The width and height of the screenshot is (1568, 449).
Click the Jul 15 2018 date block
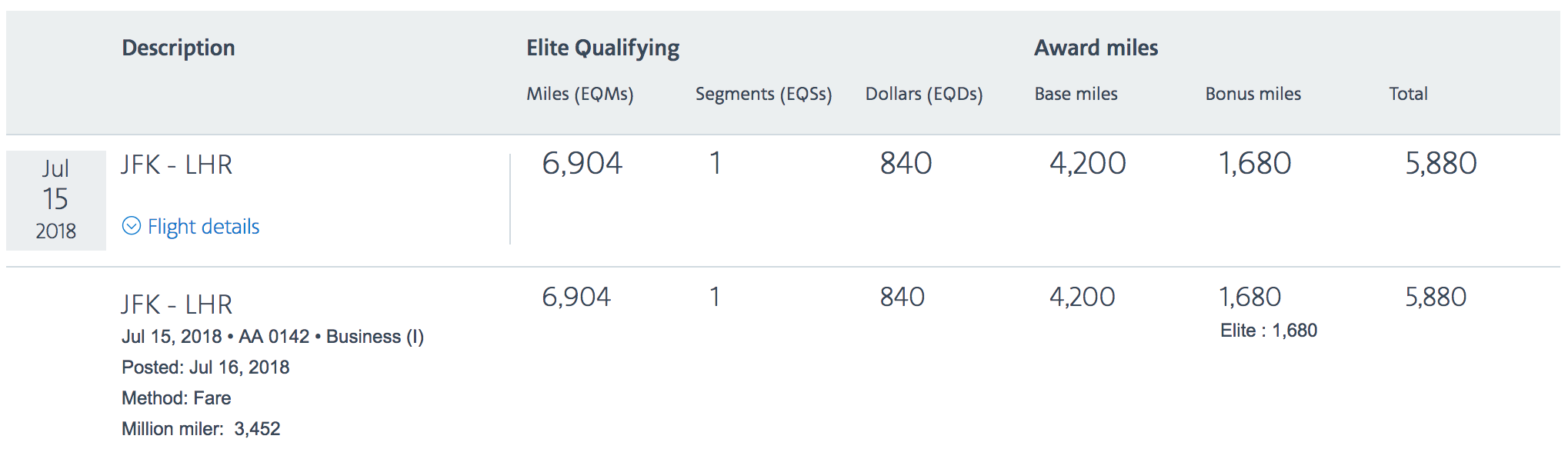point(55,200)
